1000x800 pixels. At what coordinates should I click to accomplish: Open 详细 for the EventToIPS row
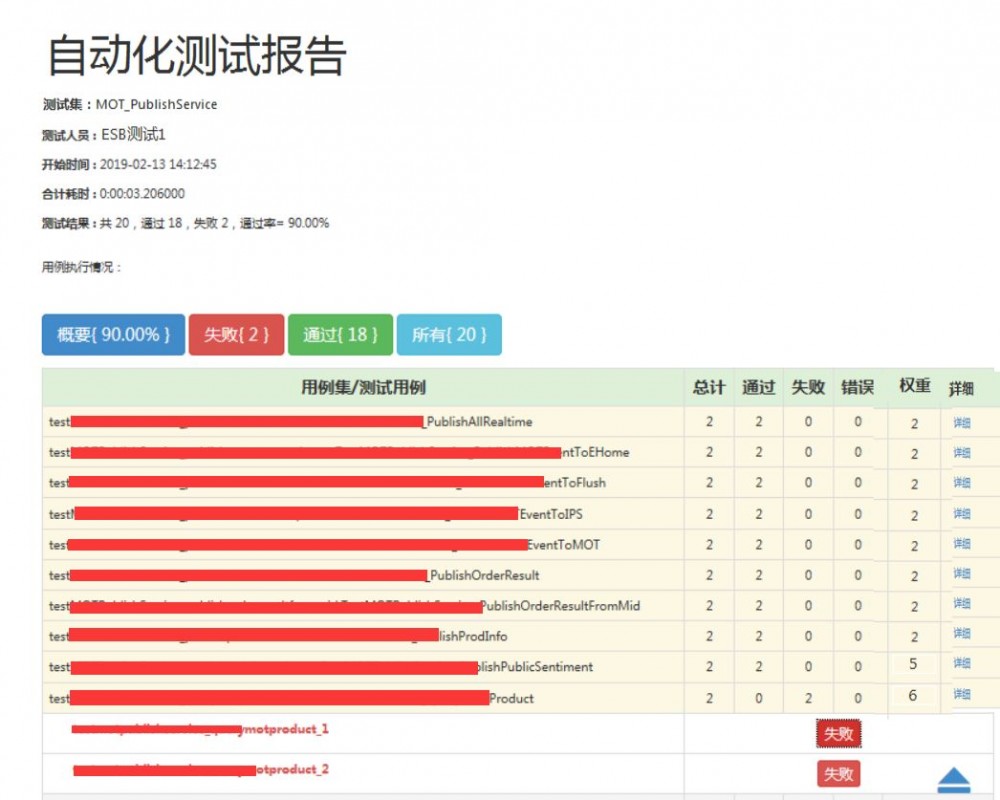tap(961, 513)
